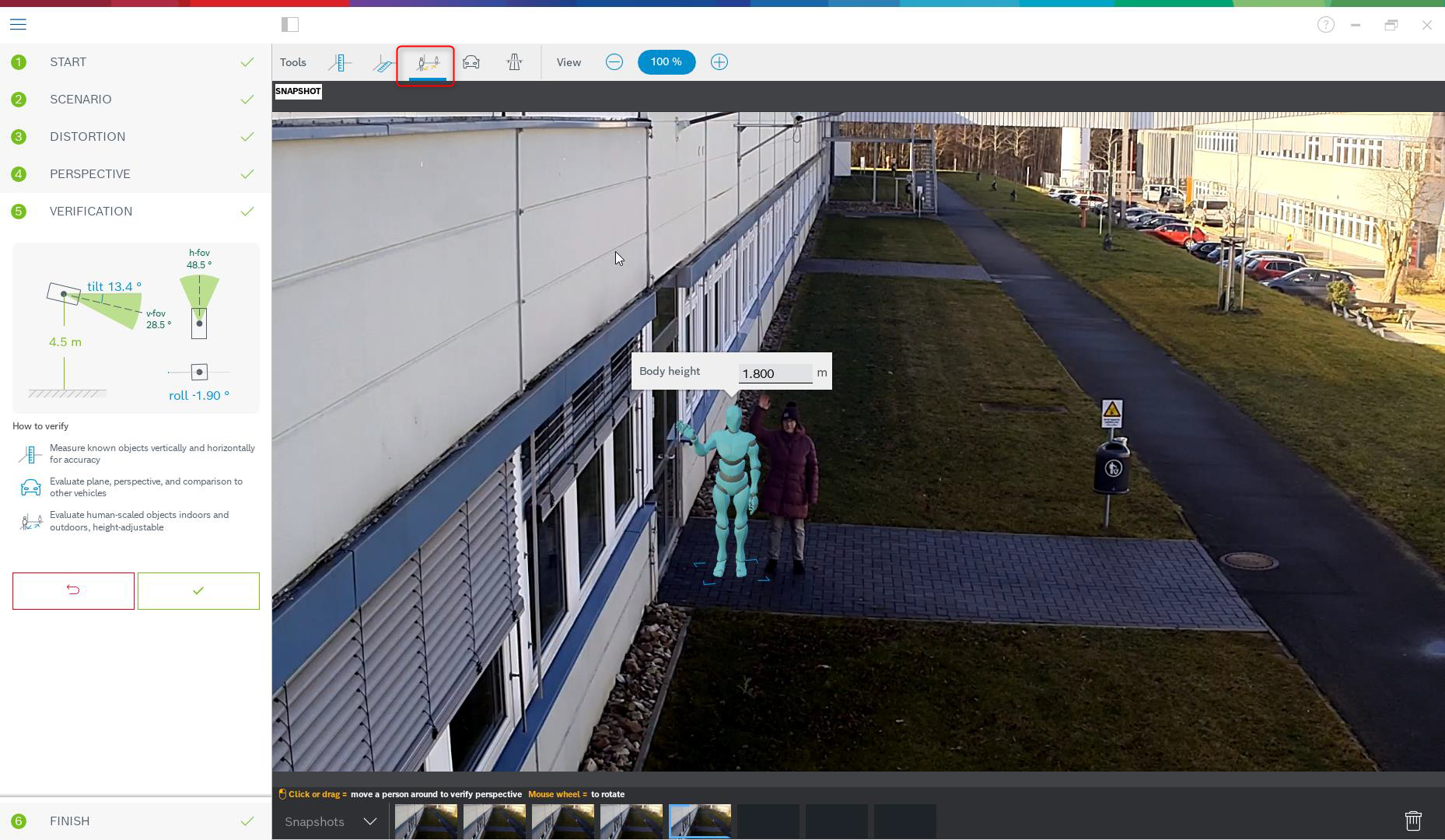The height and width of the screenshot is (840, 1445).
Task: Open the hamburger main menu
Action: [x=18, y=25]
